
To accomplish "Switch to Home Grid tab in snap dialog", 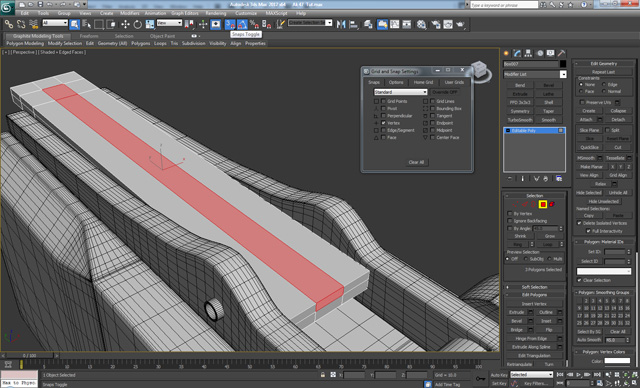I will (423, 82).
